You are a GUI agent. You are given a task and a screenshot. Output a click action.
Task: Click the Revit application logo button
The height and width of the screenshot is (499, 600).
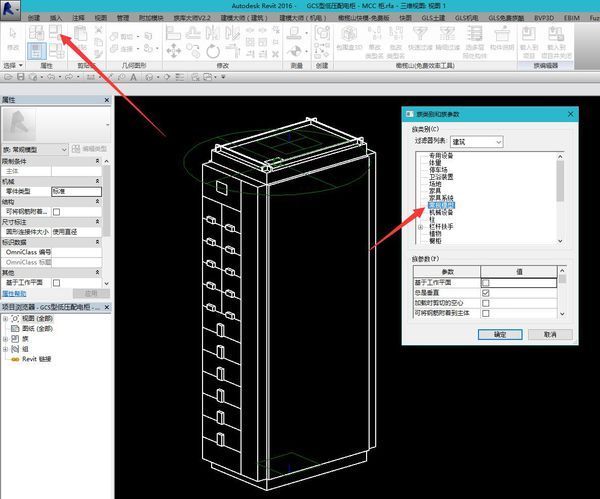coord(9,7)
